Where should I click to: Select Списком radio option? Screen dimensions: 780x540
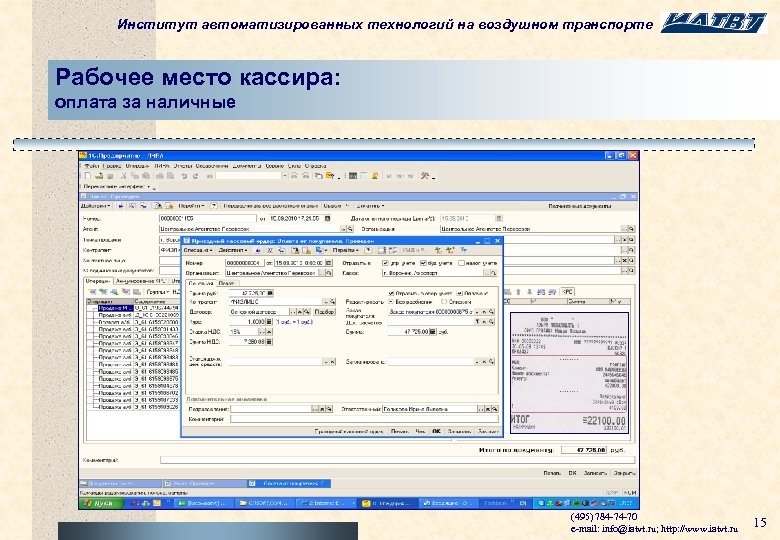coord(444,302)
